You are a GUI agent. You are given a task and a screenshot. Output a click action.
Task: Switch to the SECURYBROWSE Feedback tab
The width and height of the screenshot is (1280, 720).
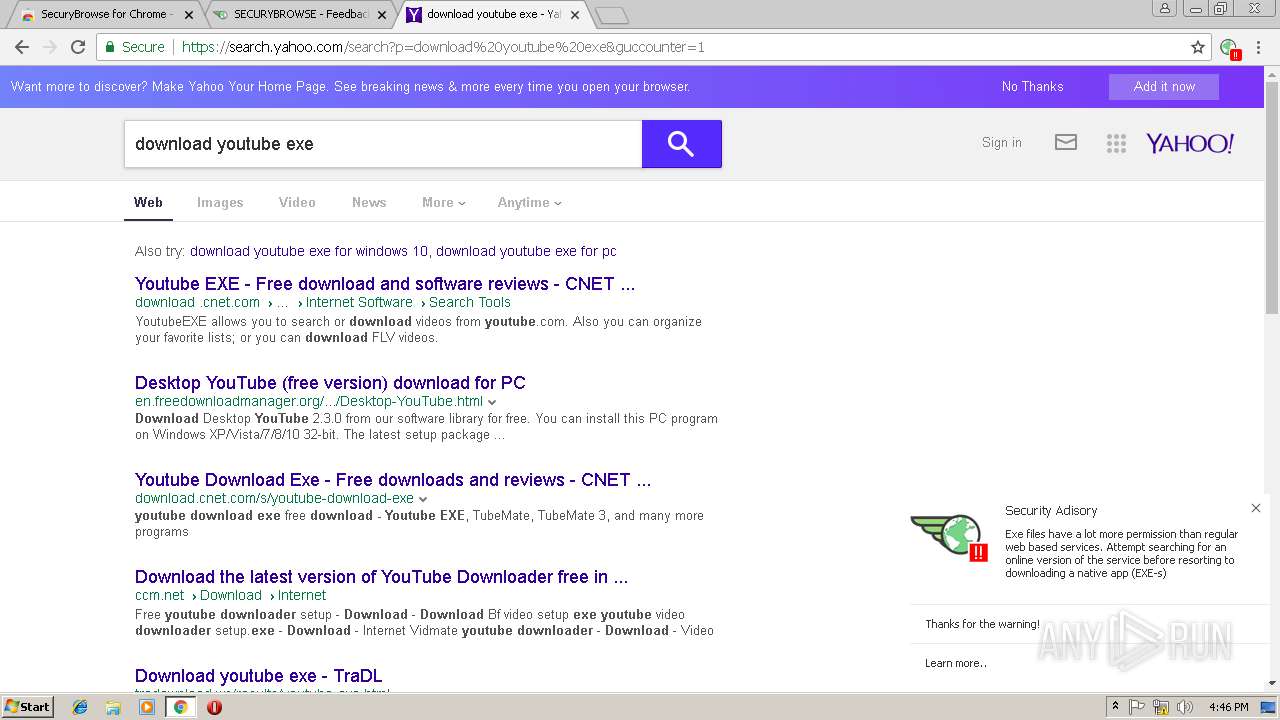[299, 15]
